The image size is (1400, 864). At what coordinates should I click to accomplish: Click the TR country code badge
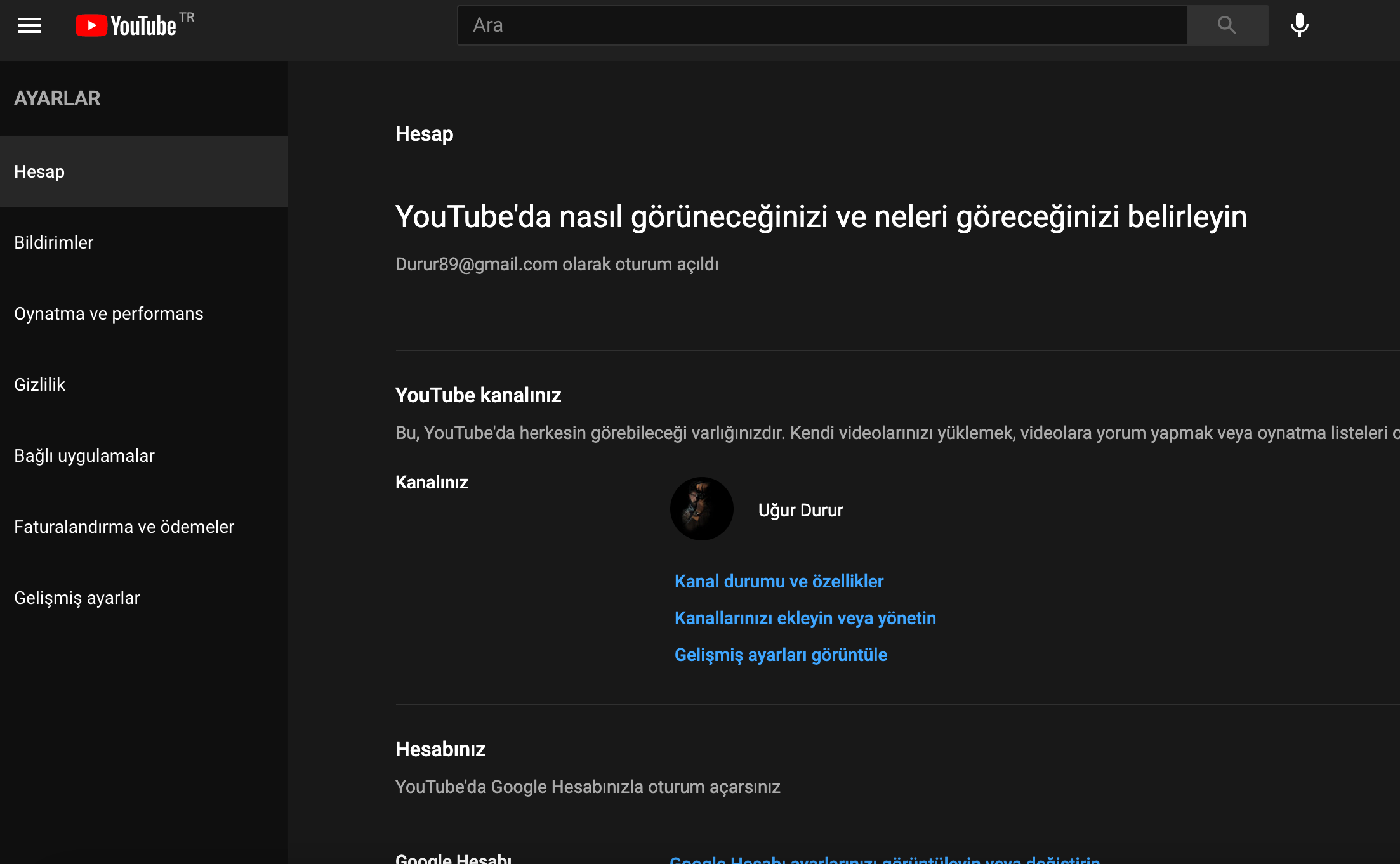[x=187, y=17]
